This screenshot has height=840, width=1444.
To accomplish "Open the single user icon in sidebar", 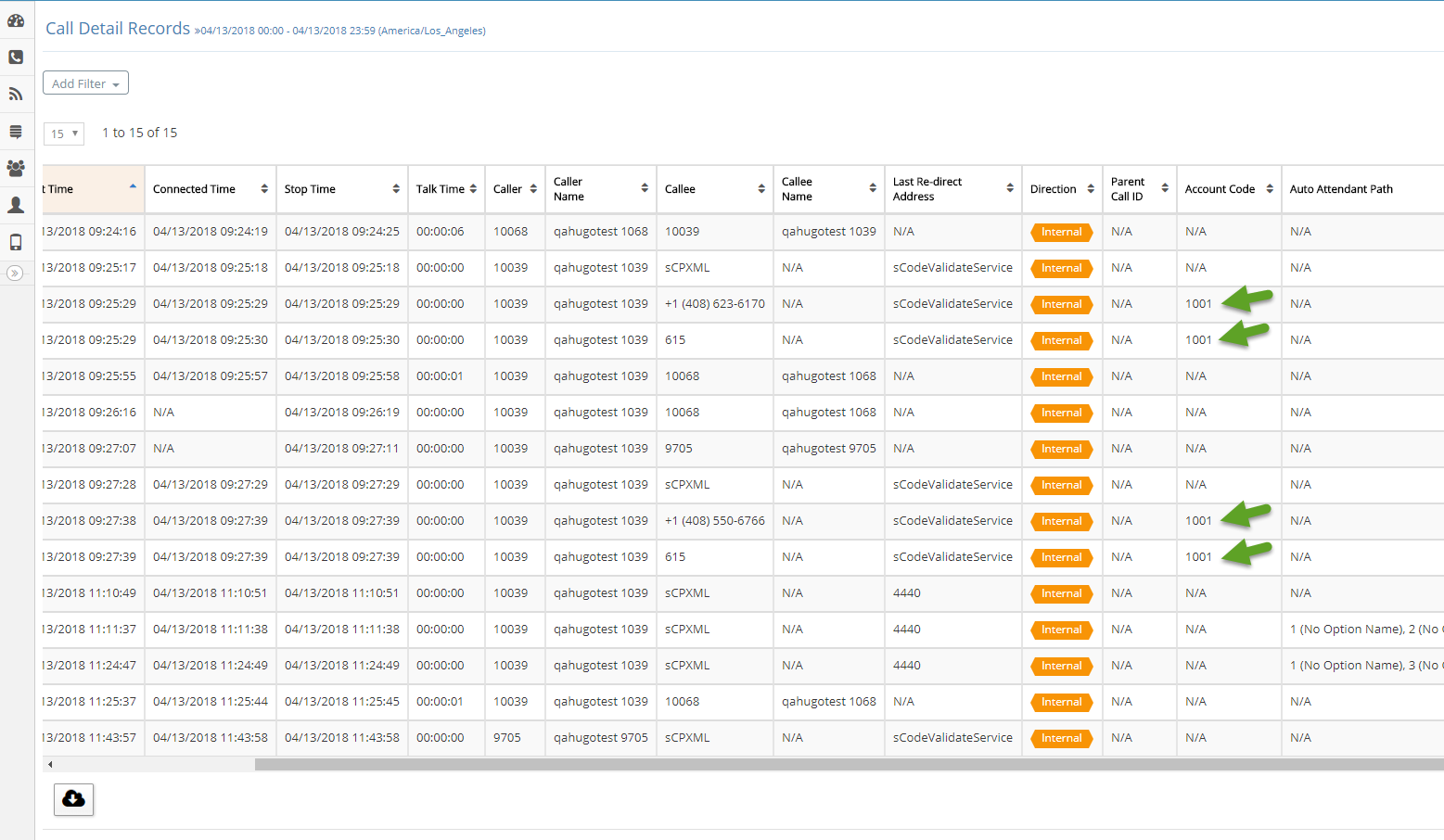I will 16,205.
